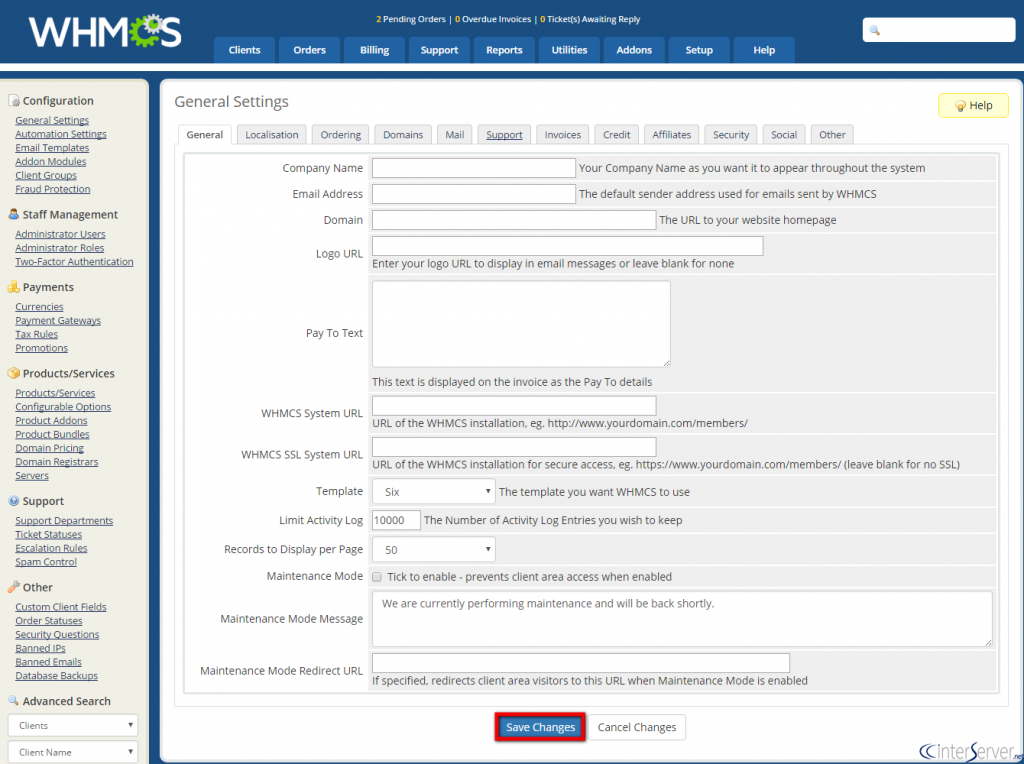Viewport: 1024px width, 764px height.
Task: Click the search magnifier icon in top search box
Action: click(875, 30)
